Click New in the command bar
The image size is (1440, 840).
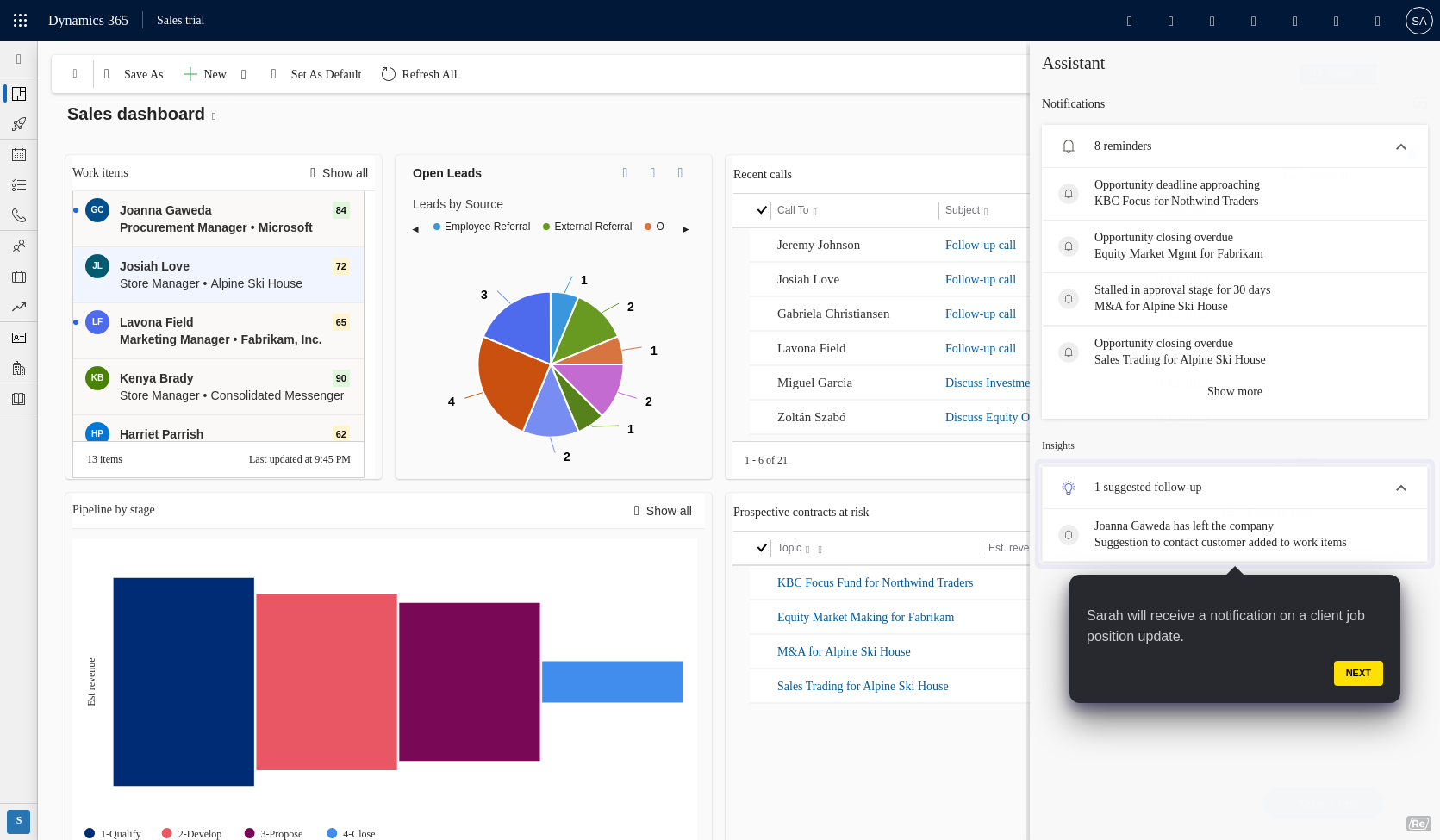click(215, 74)
